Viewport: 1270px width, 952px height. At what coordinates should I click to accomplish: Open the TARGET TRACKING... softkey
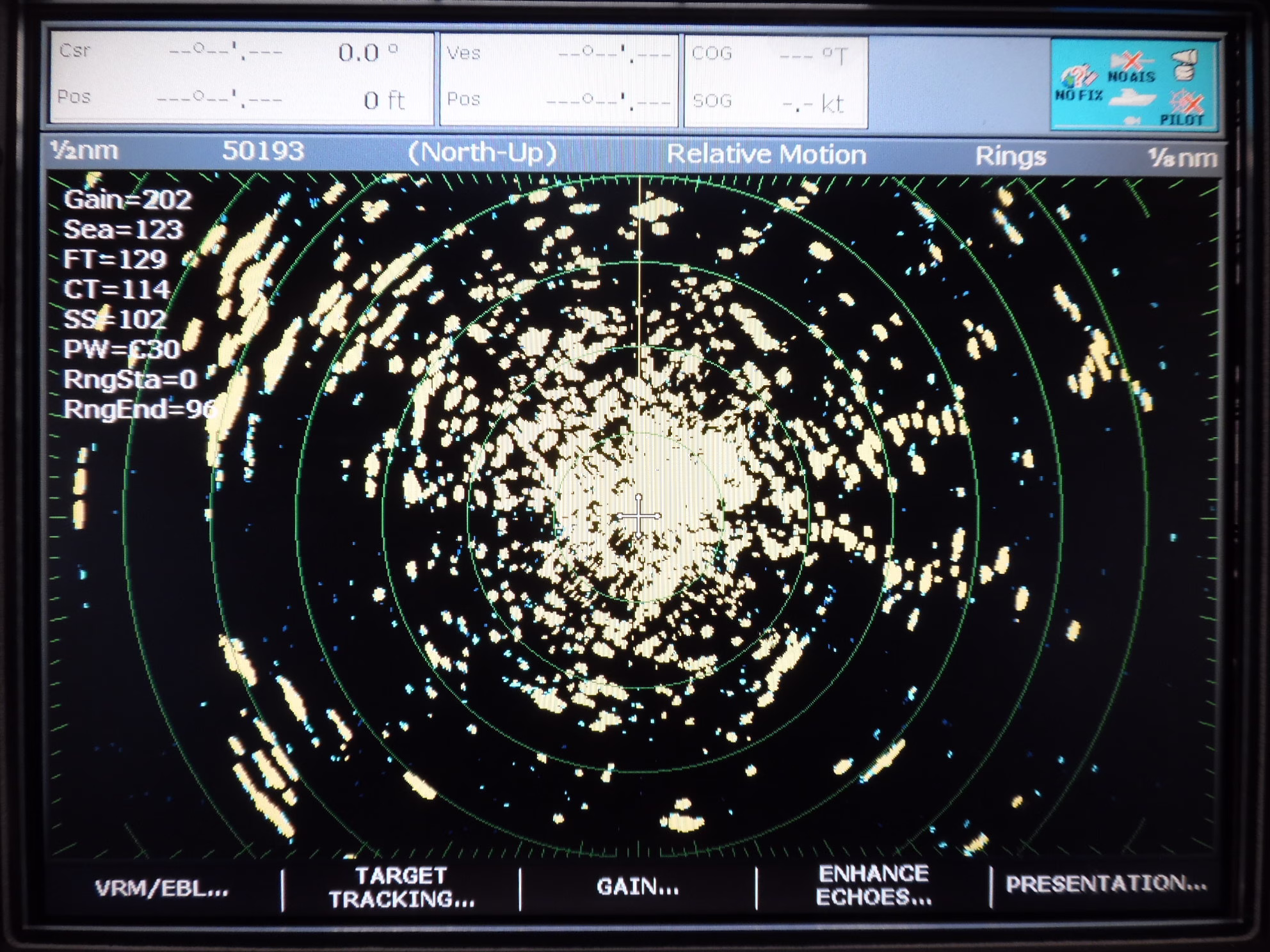[x=402, y=887]
